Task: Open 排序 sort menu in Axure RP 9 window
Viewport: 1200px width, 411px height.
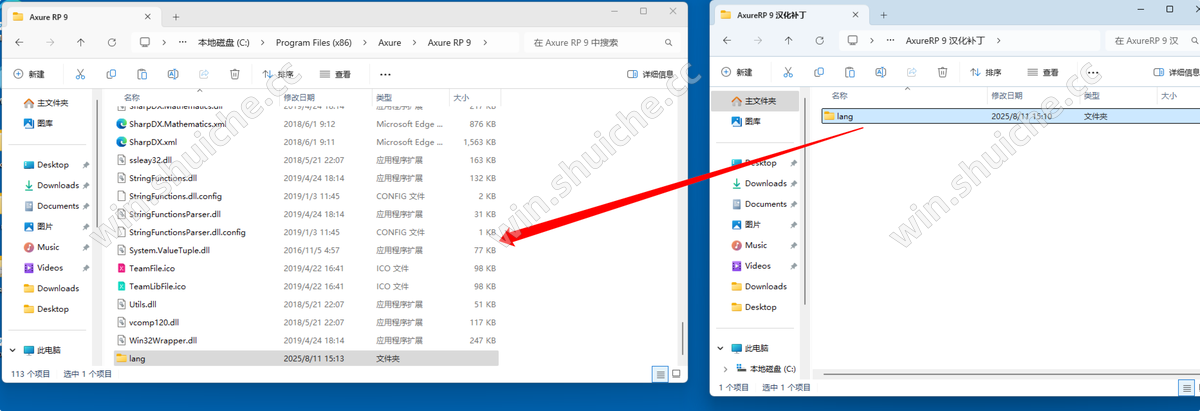Action: (x=279, y=74)
